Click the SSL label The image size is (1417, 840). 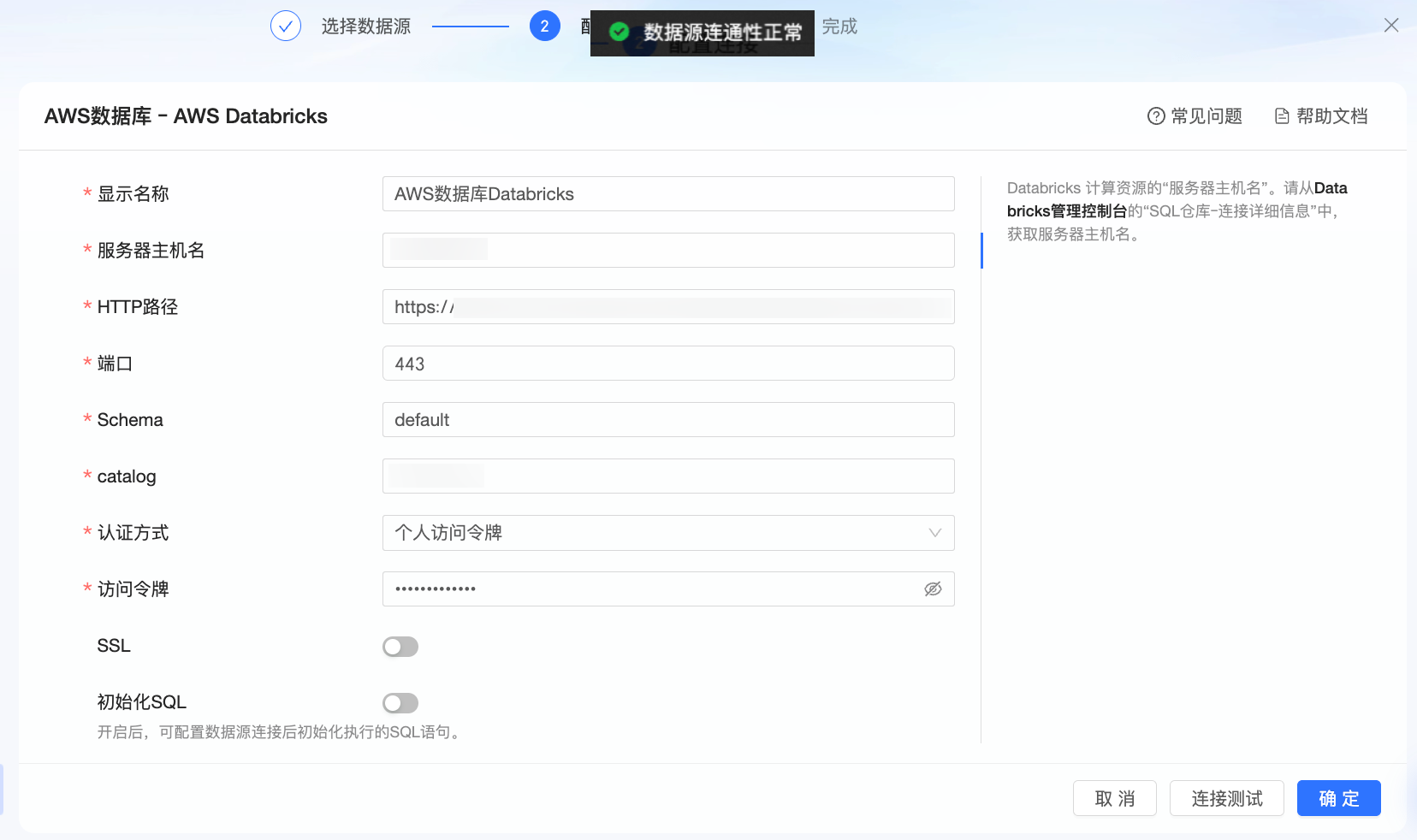click(114, 646)
